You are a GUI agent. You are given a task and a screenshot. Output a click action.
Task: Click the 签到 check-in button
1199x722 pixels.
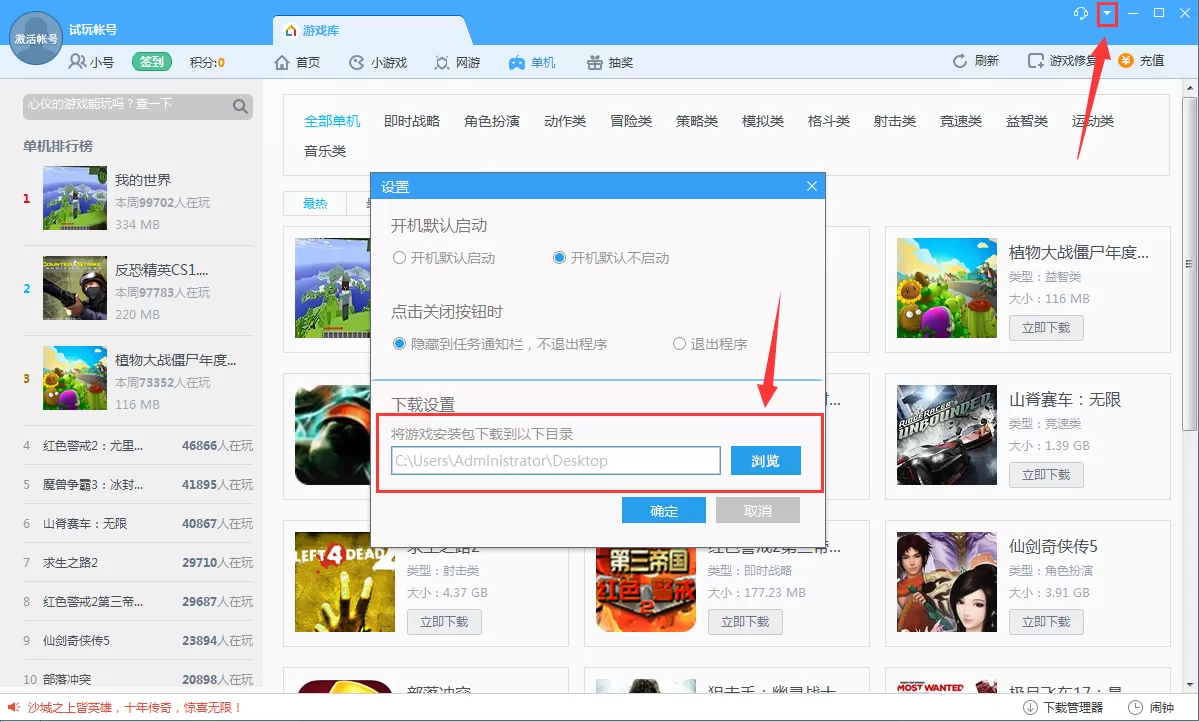(x=151, y=62)
